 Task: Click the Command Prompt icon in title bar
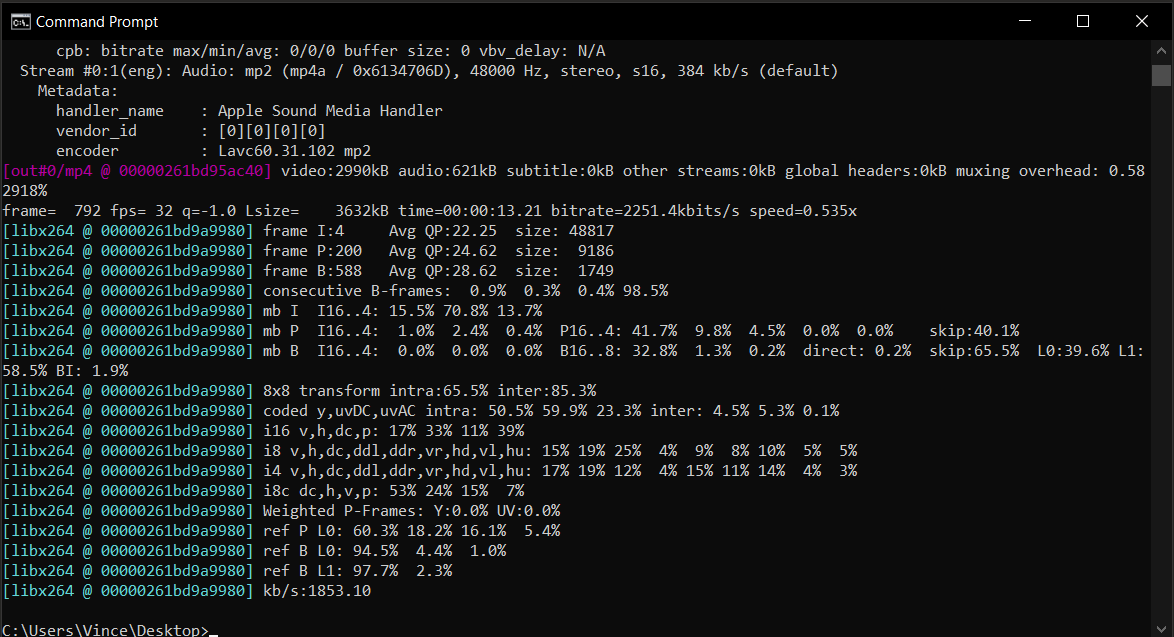21,20
